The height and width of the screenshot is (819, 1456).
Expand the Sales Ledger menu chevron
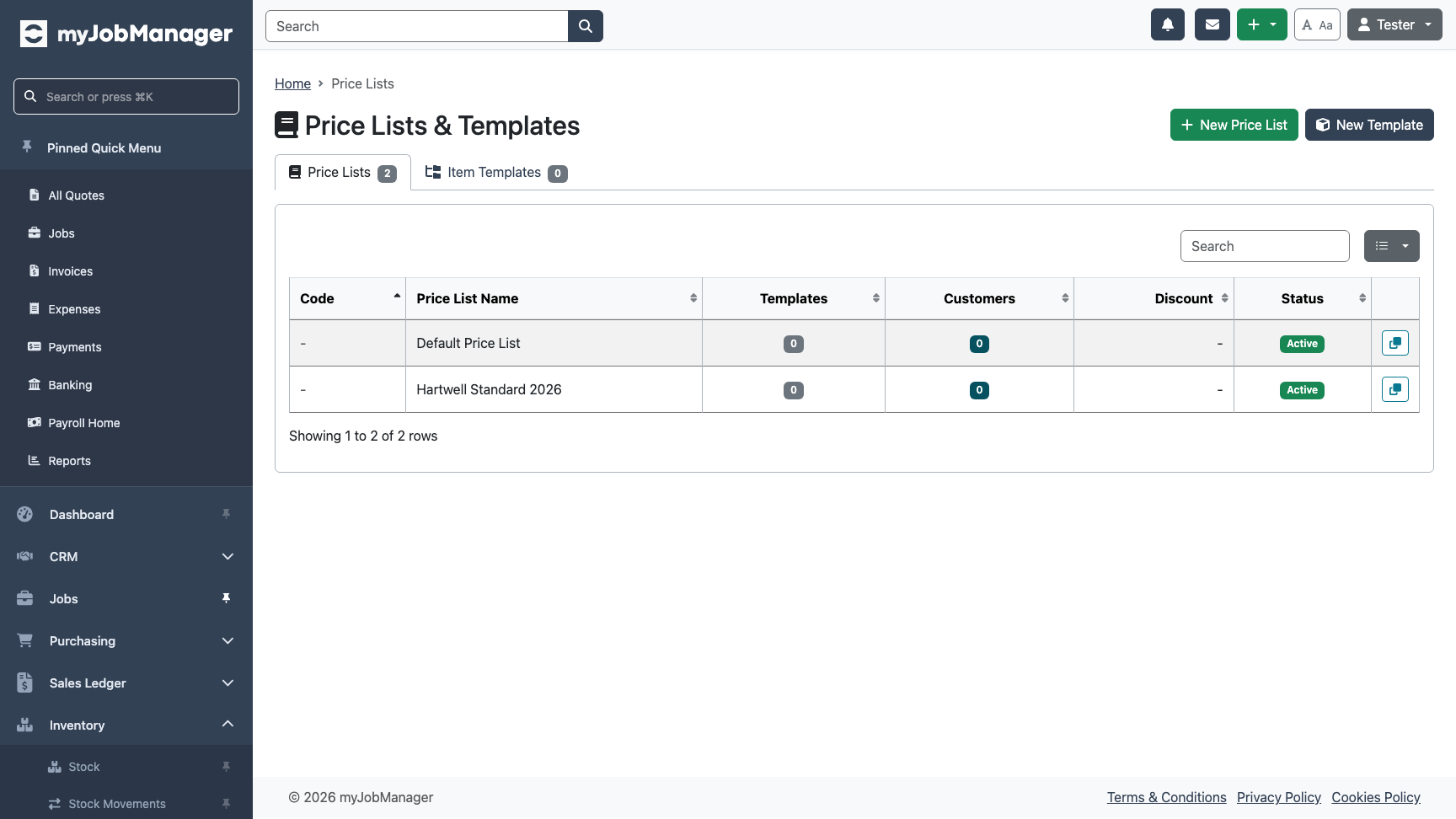click(227, 682)
